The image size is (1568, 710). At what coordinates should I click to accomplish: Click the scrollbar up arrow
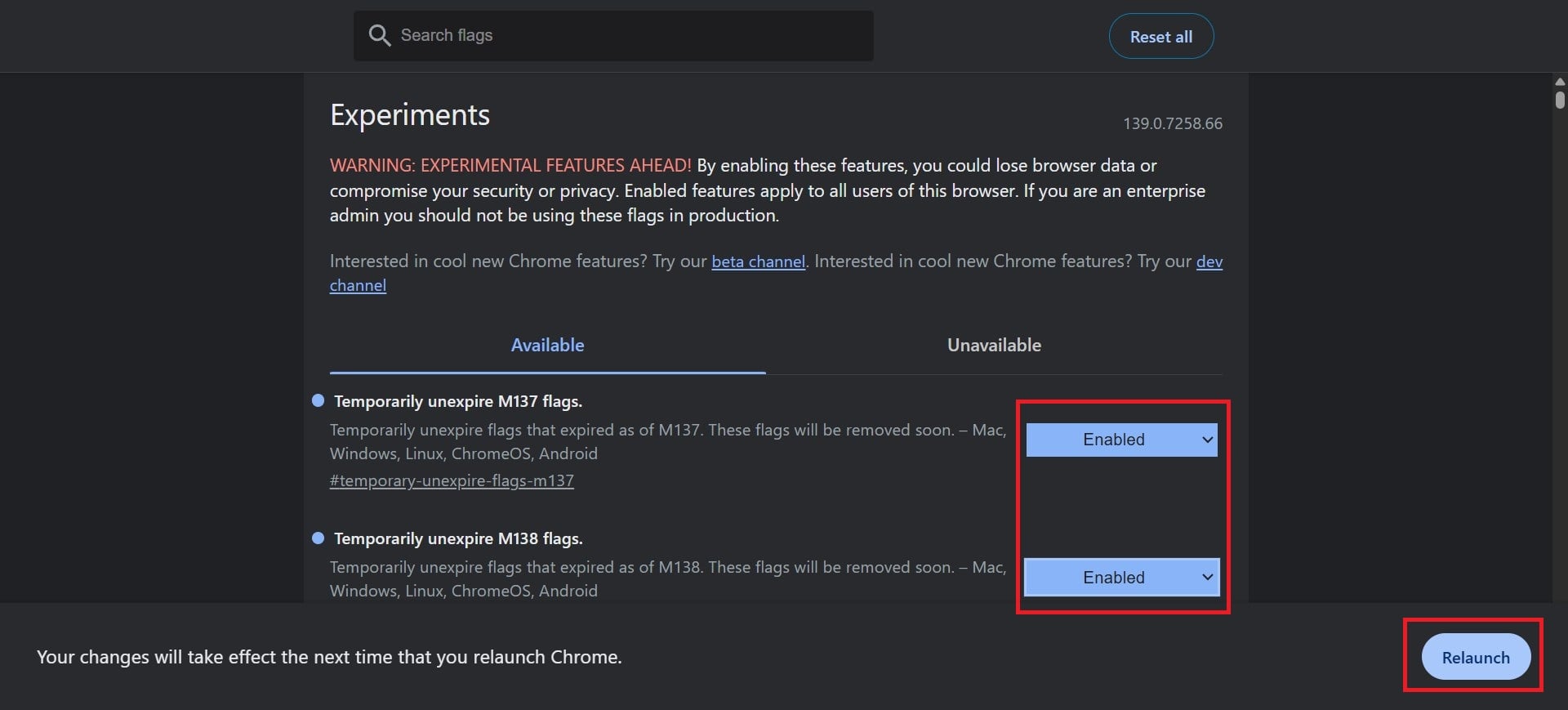coord(1560,82)
